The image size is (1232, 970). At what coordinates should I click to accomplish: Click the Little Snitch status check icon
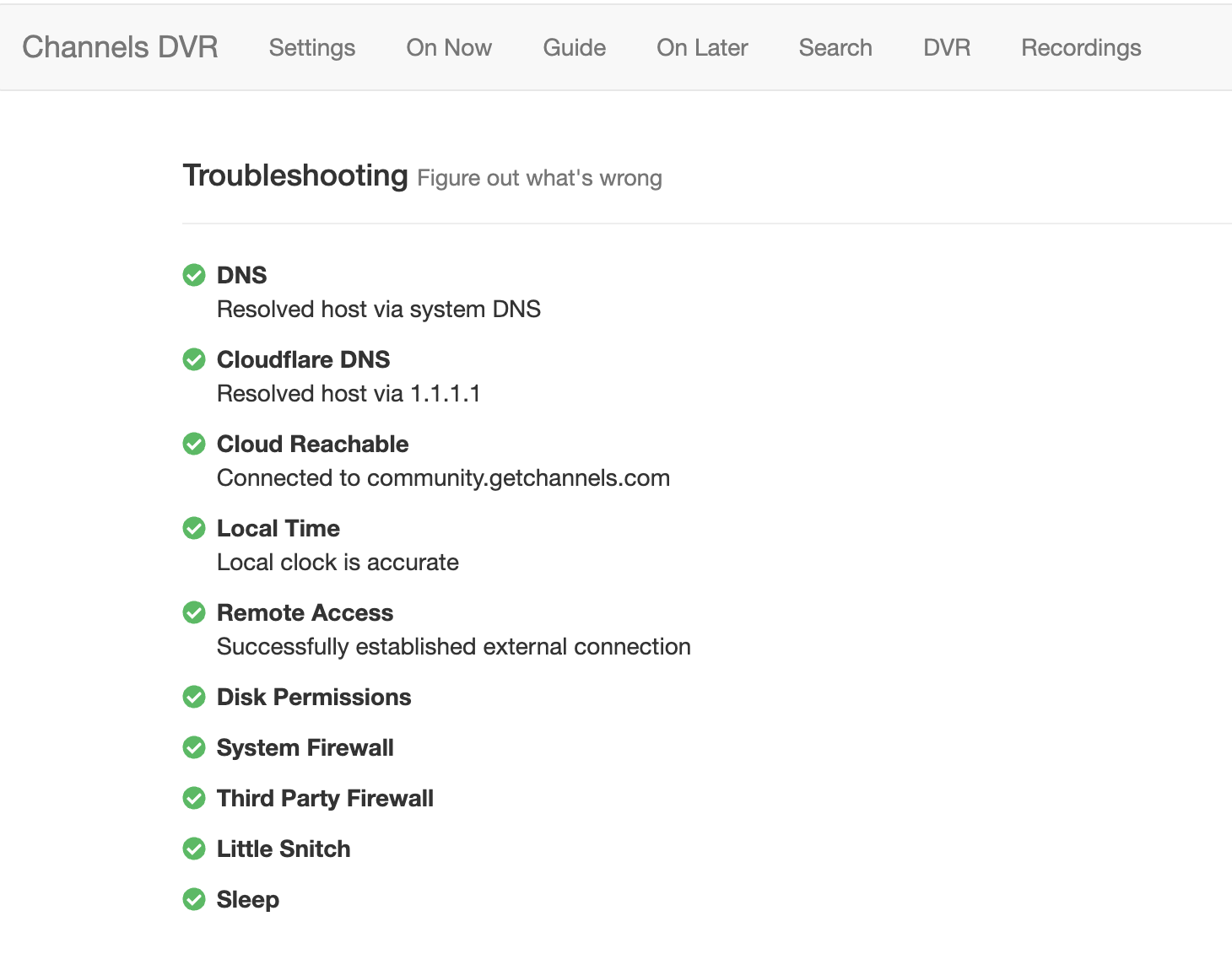click(x=194, y=849)
